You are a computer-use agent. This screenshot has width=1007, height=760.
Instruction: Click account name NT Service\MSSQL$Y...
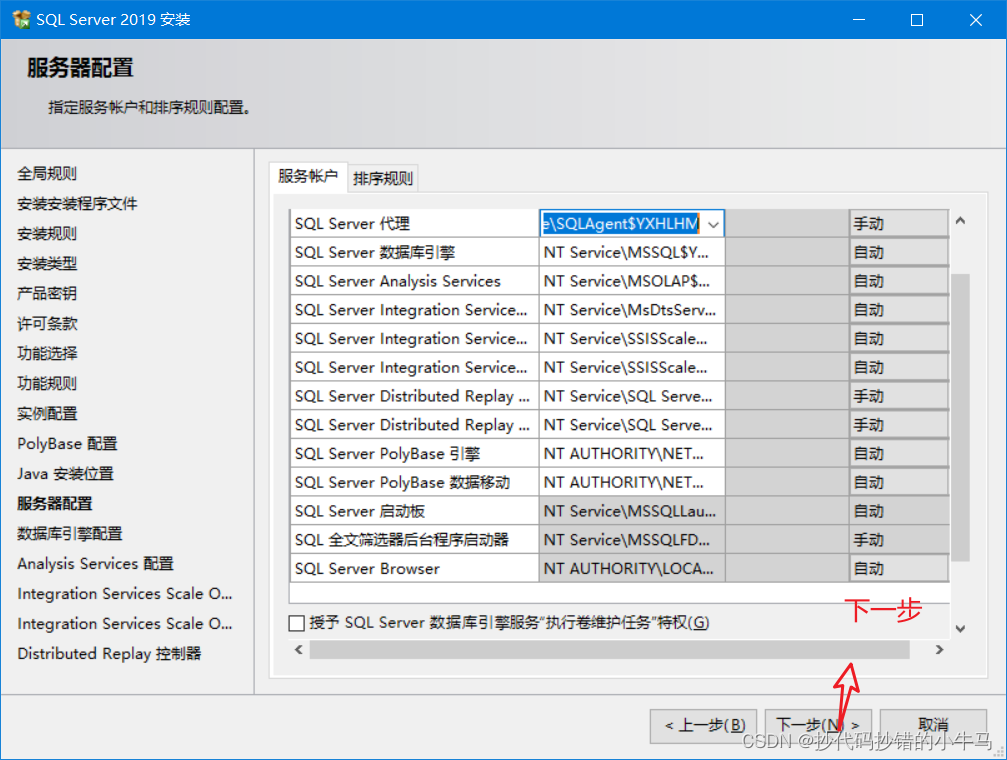632,252
